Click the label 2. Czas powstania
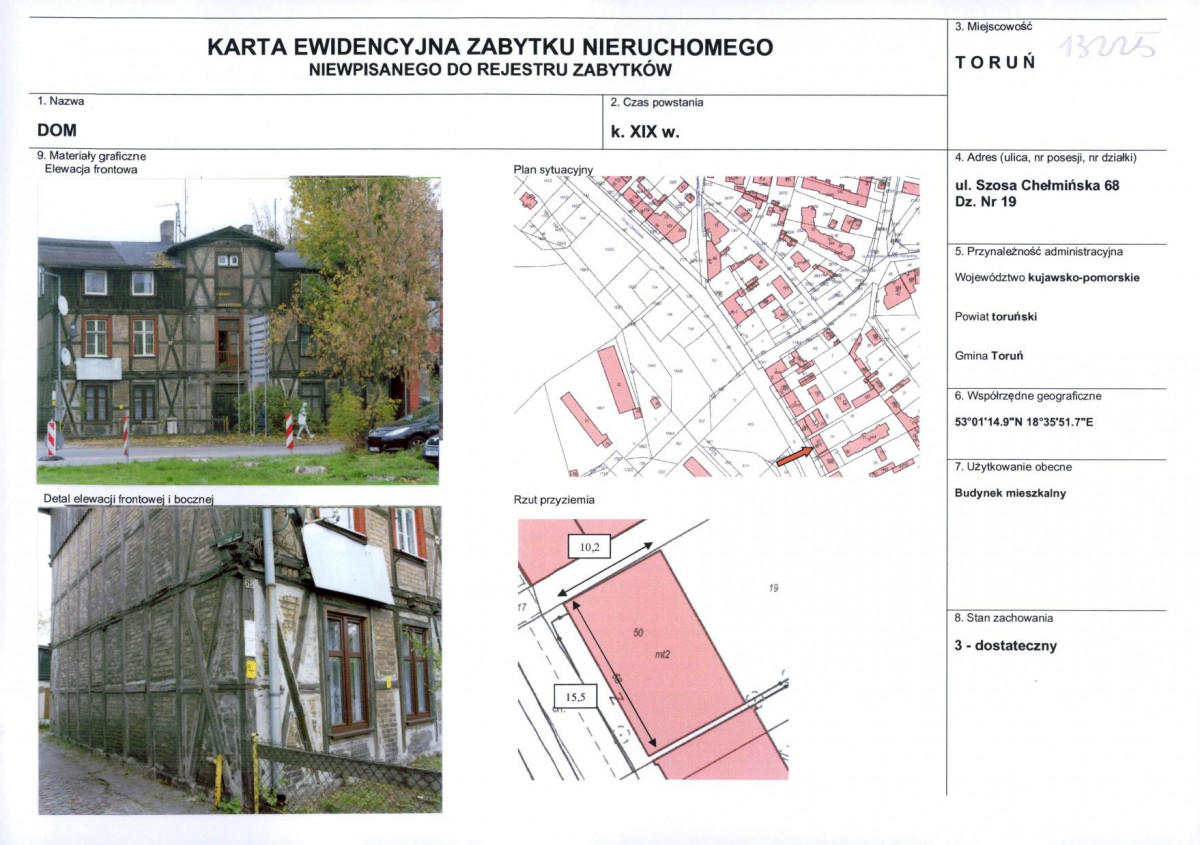The width and height of the screenshot is (1200, 845). (657, 102)
